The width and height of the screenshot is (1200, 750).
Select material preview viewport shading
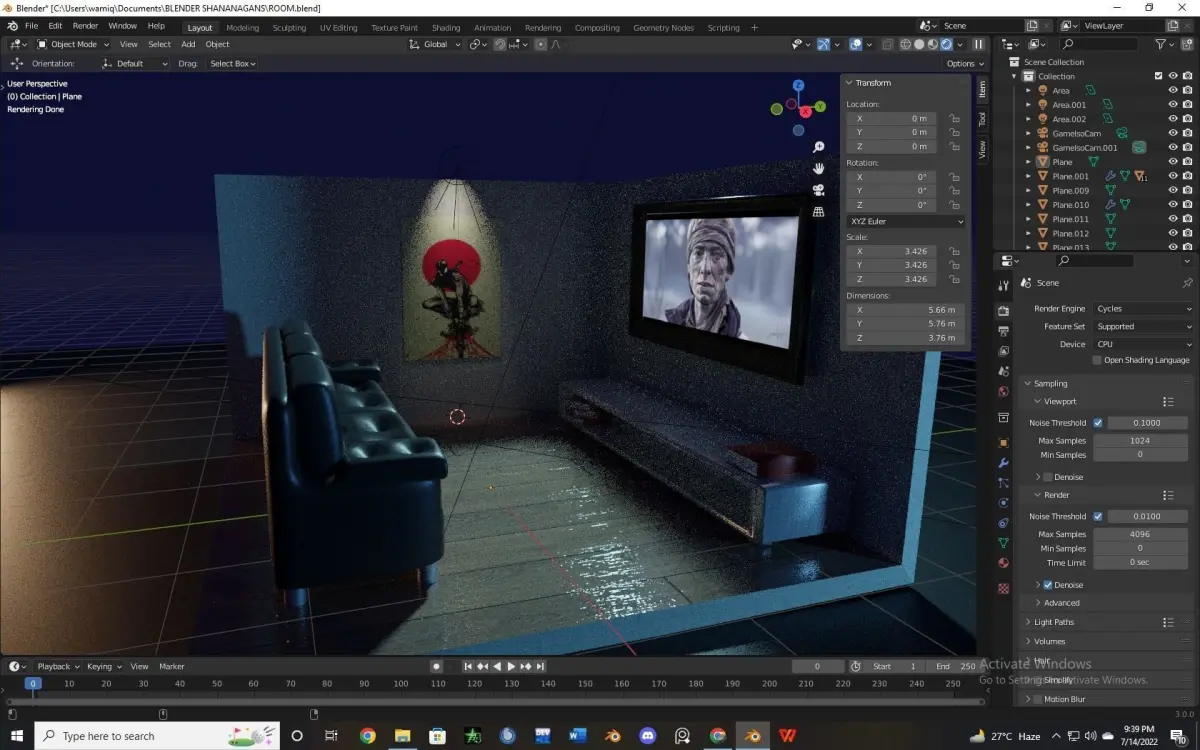(932, 44)
